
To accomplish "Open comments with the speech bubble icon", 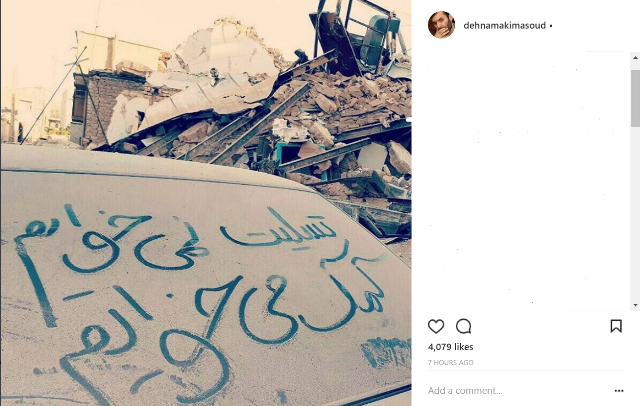I will (464, 326).
